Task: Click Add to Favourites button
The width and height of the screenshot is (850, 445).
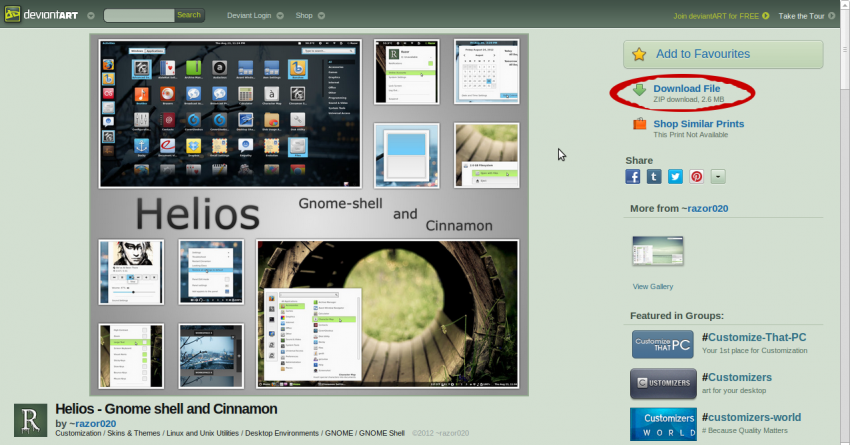Action: (723, 54)
